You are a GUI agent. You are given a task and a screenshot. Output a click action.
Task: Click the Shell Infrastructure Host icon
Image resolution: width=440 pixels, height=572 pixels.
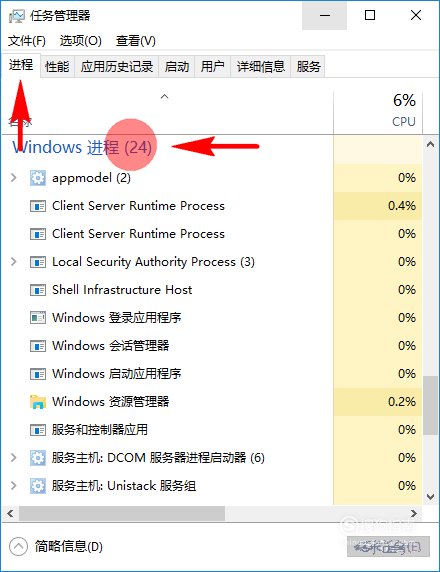[38, 290]
